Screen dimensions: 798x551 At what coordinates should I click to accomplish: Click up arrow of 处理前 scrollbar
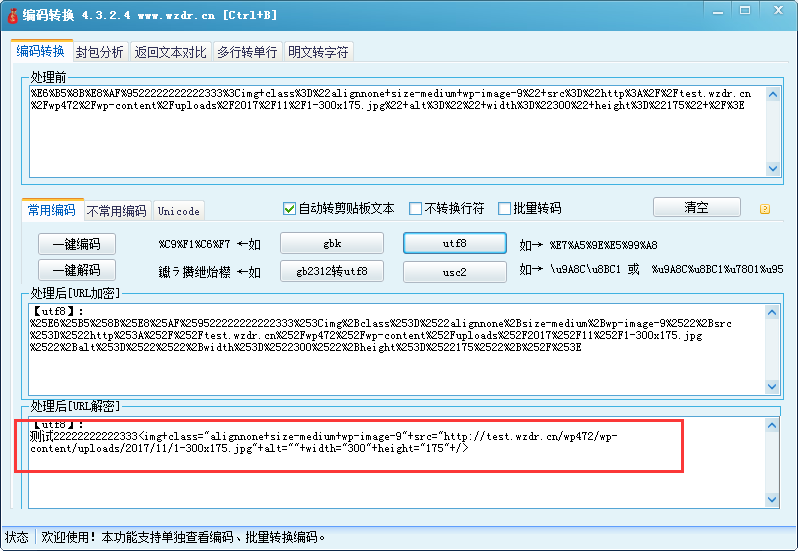773,94
